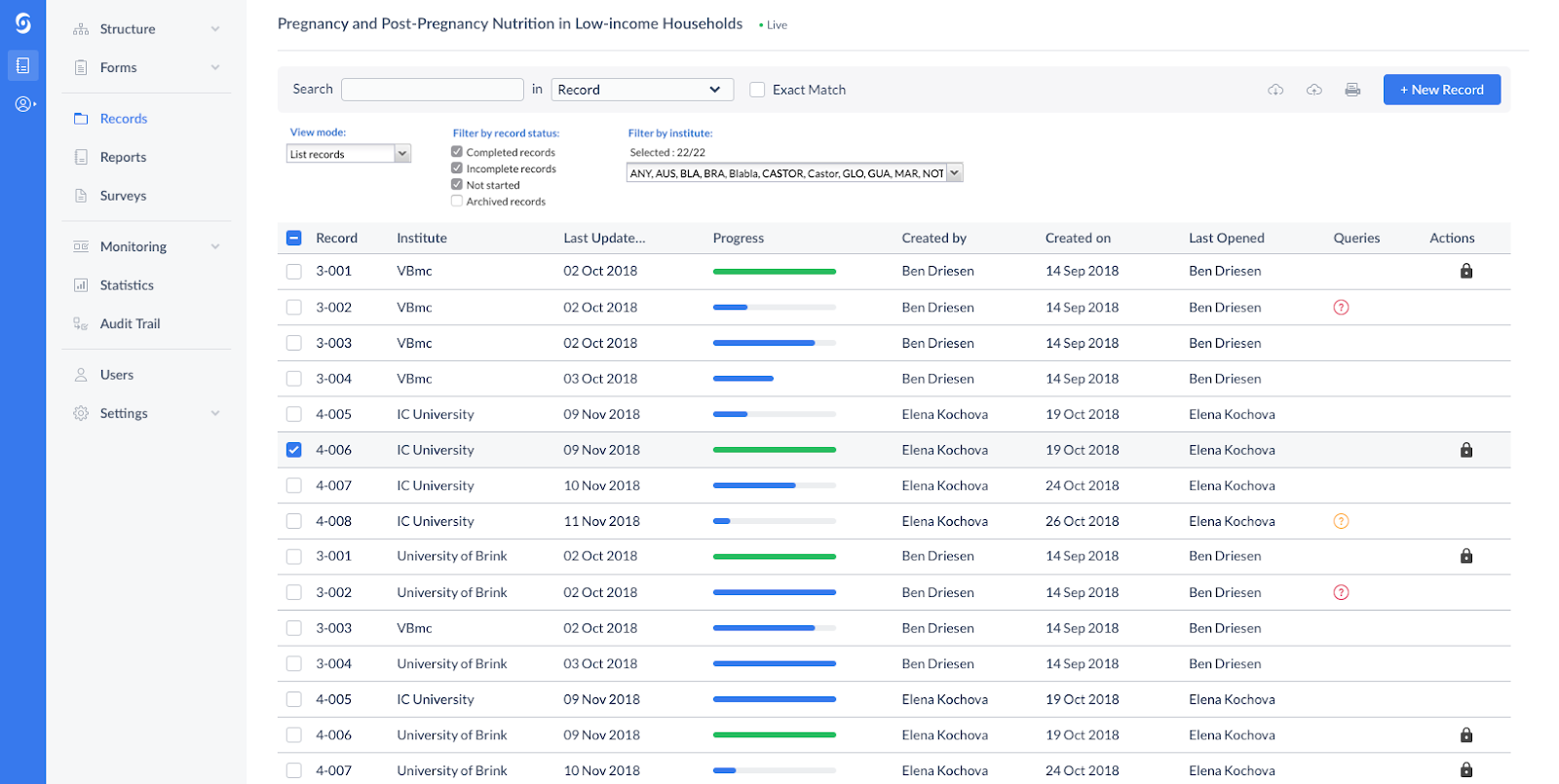
Task: Open the Records menu item
Action: click(124, 119)
